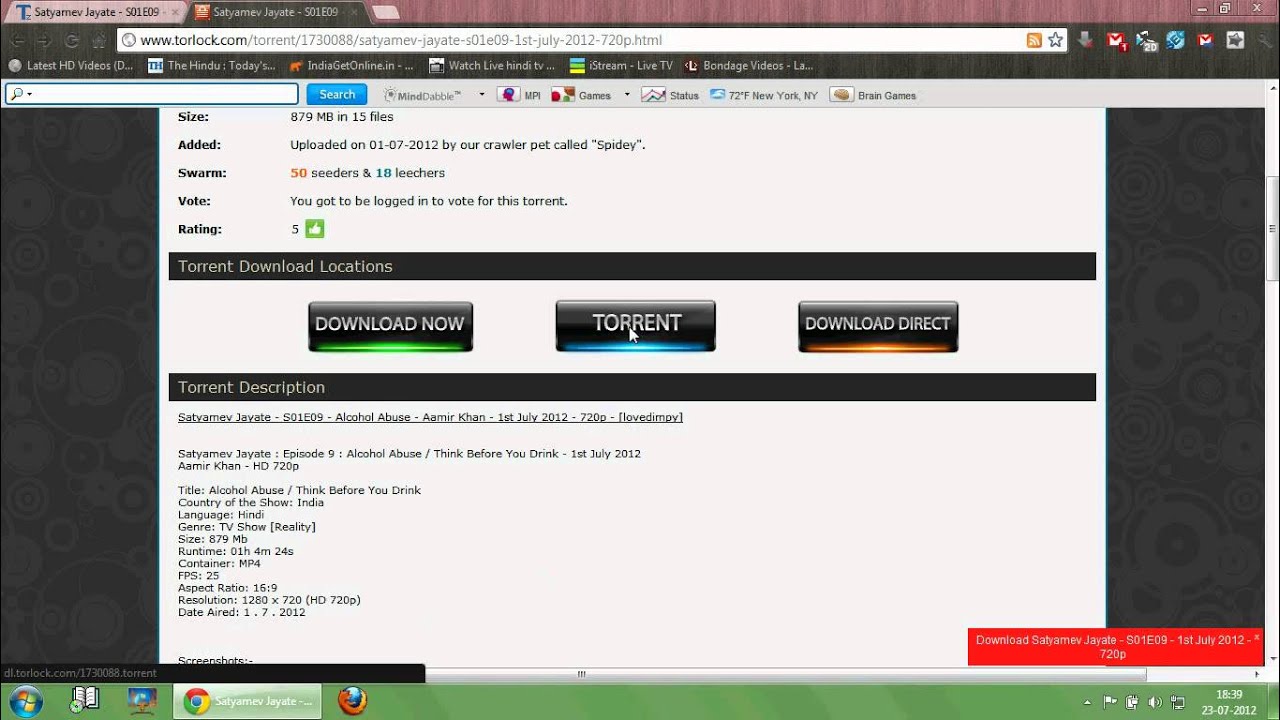The image size is (1280, 720).
Task: Click the browser back arrow
Action: pos(18,41)
